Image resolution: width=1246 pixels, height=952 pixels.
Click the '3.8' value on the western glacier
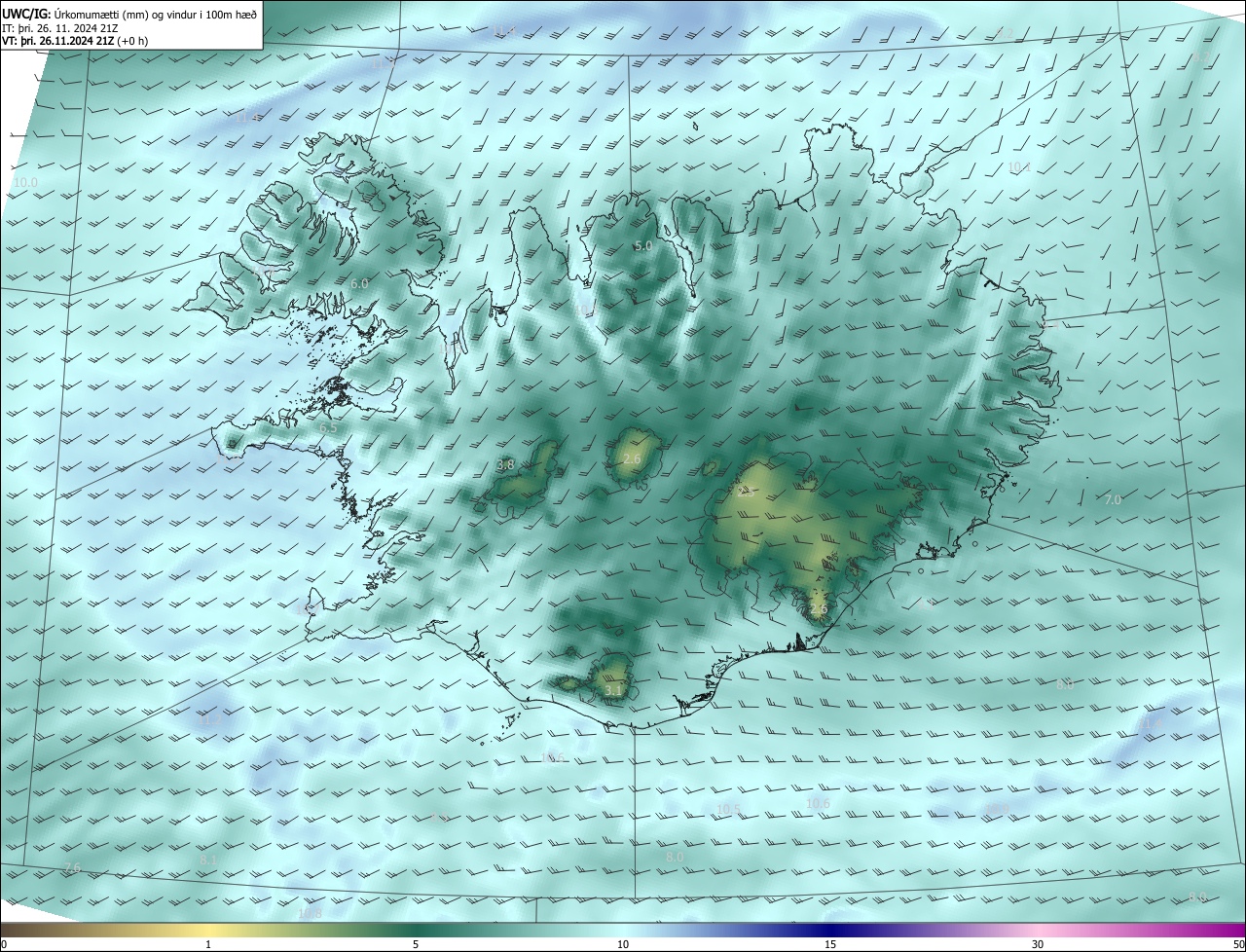click(x=505, y=465)
